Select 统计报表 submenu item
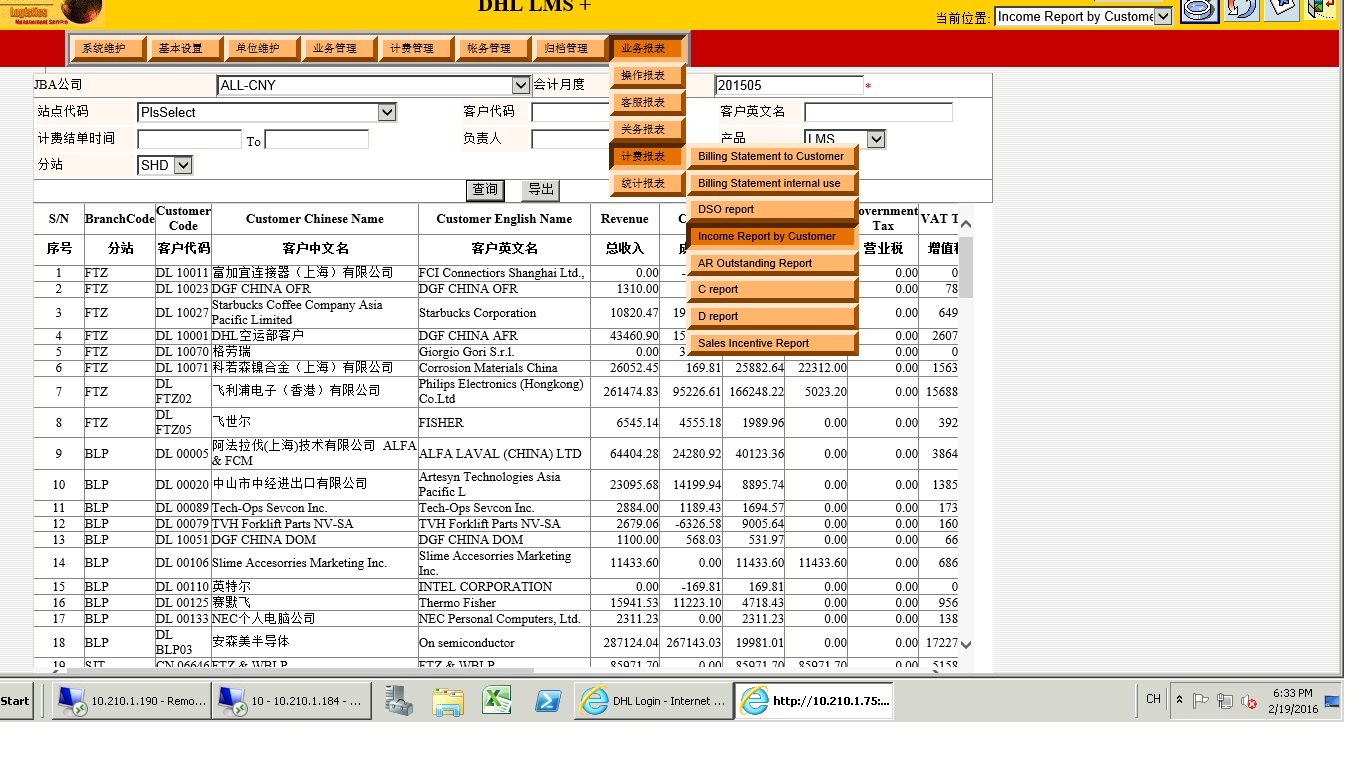 pyautogui.click(x=647, y=184)
